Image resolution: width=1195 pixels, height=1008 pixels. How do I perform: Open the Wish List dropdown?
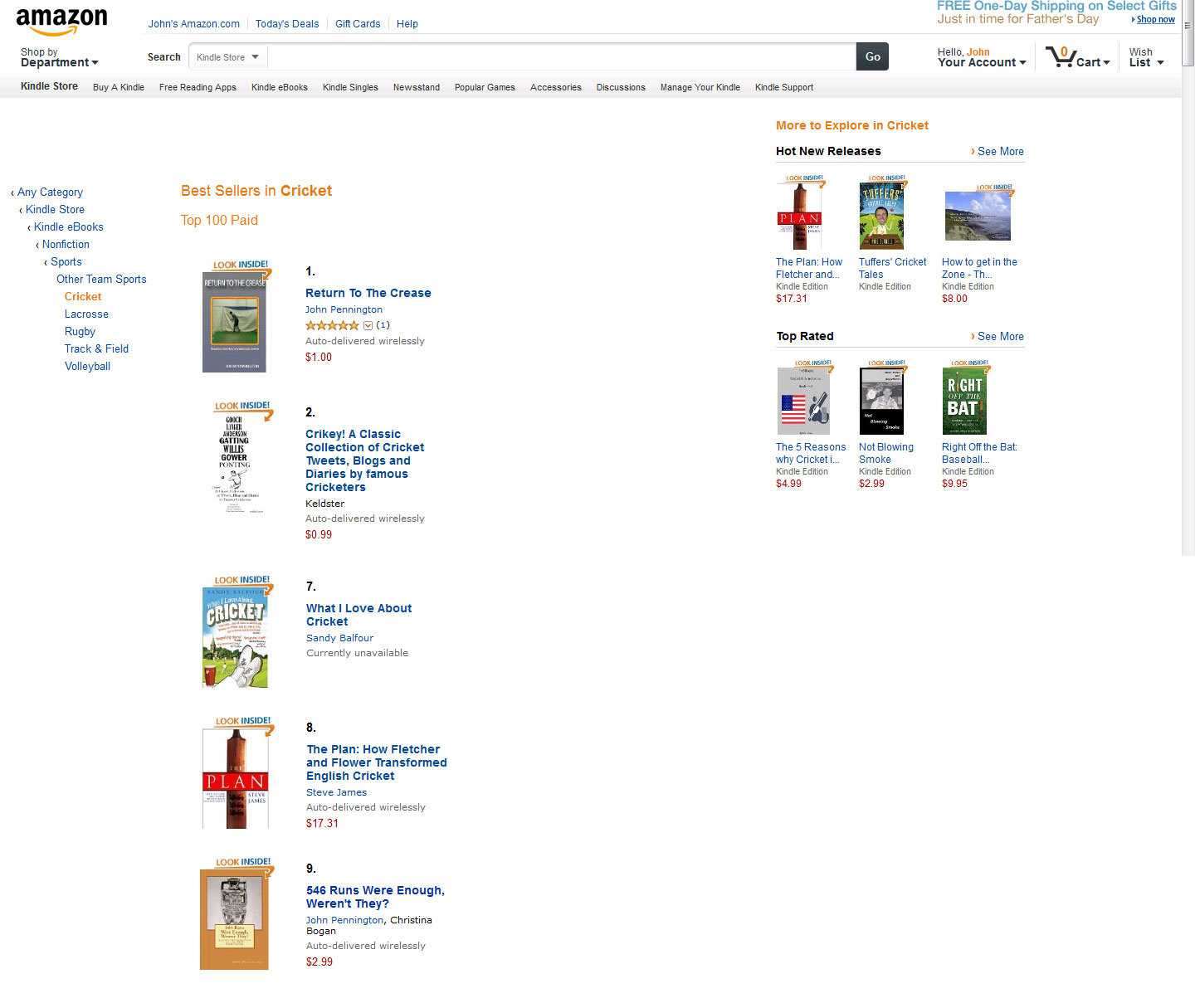pyautogui.click(x=1146, y=57)
